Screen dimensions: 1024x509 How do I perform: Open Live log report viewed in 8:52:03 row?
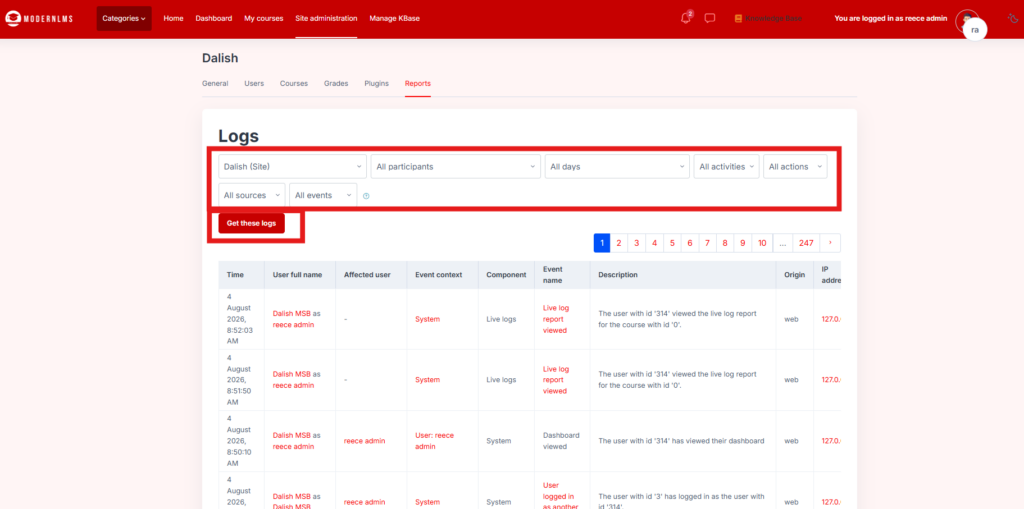556,319
